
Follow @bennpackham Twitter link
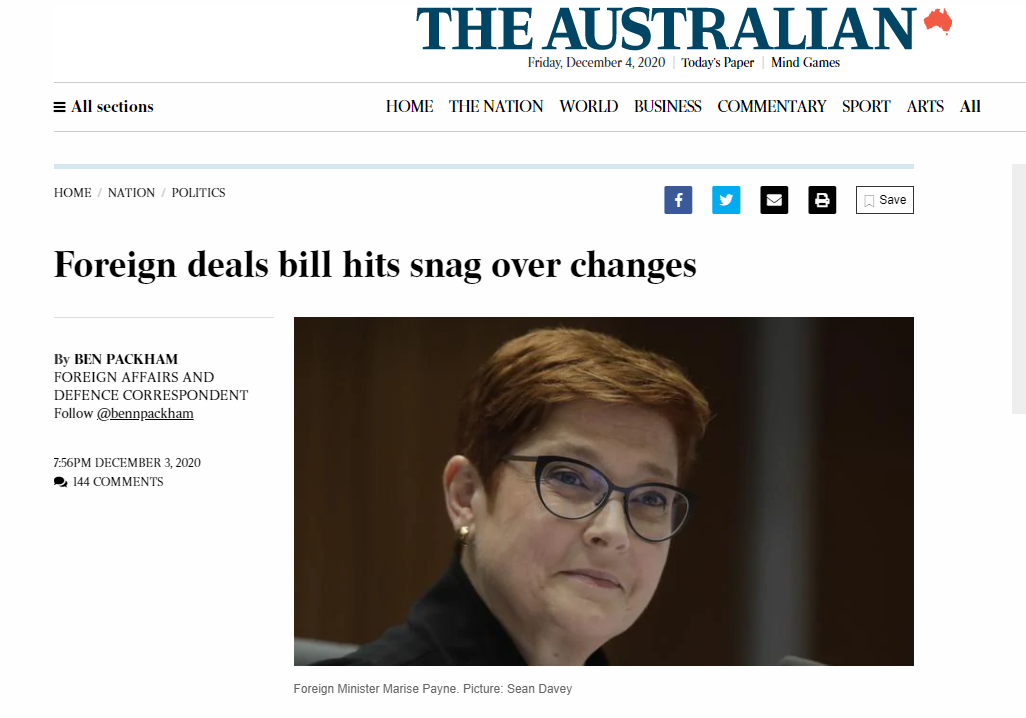(145, 414)
